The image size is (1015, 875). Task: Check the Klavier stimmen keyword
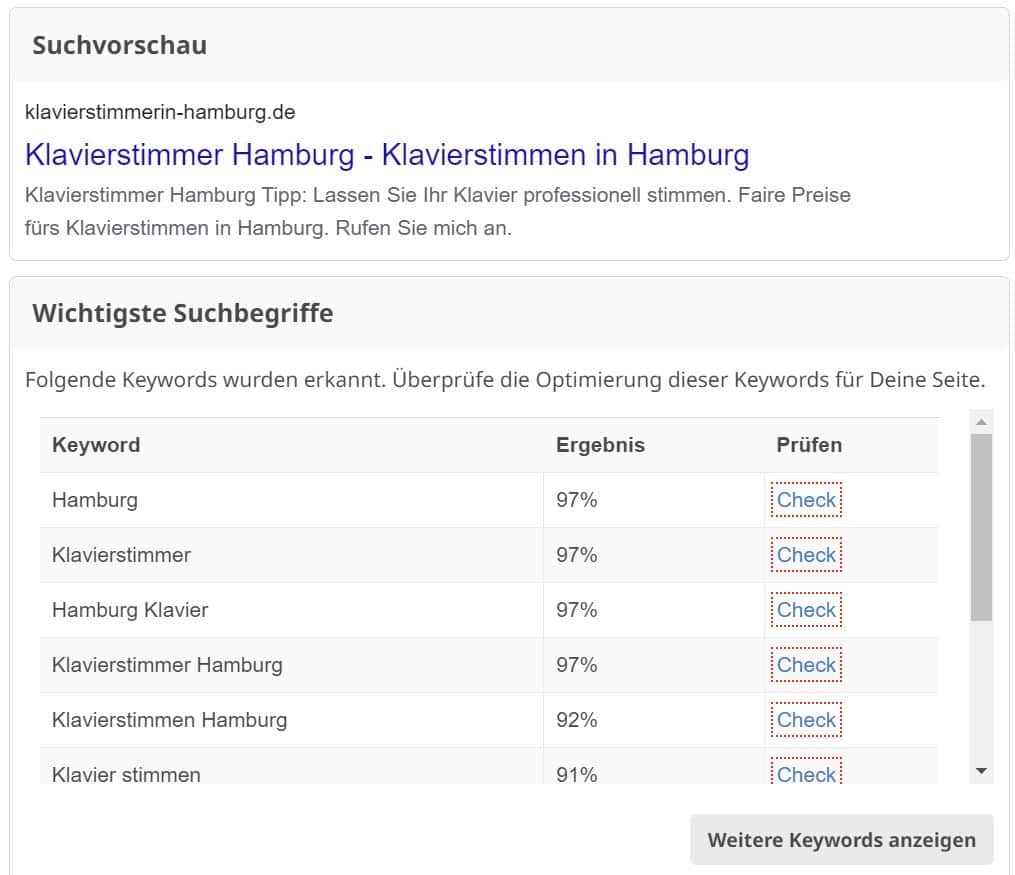coord(806,772)
